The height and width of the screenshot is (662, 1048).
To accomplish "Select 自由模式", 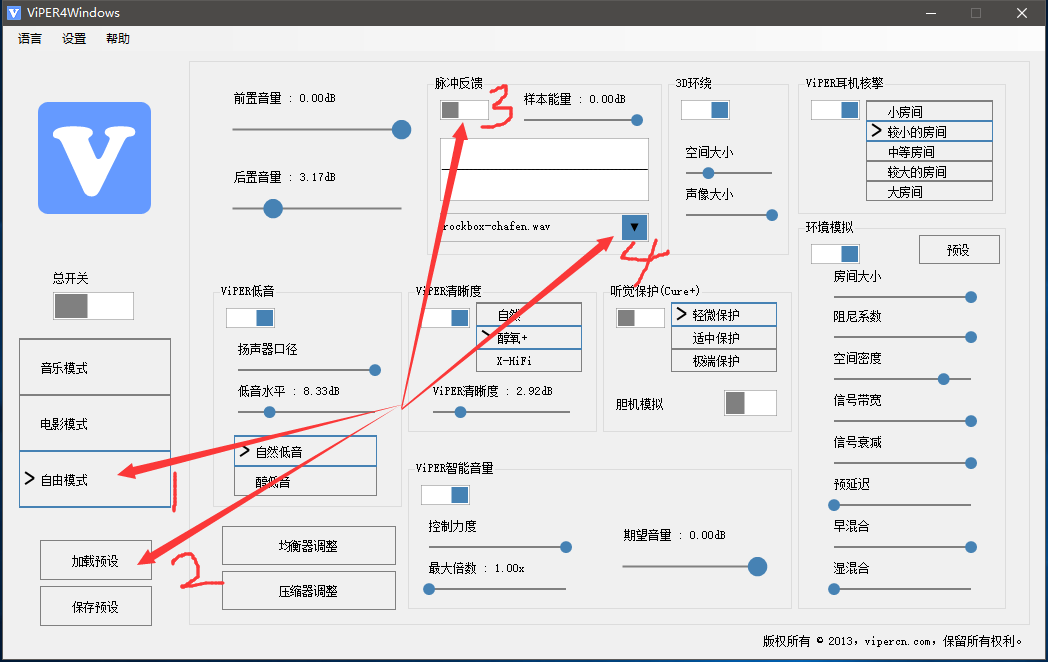I will 95,479.
